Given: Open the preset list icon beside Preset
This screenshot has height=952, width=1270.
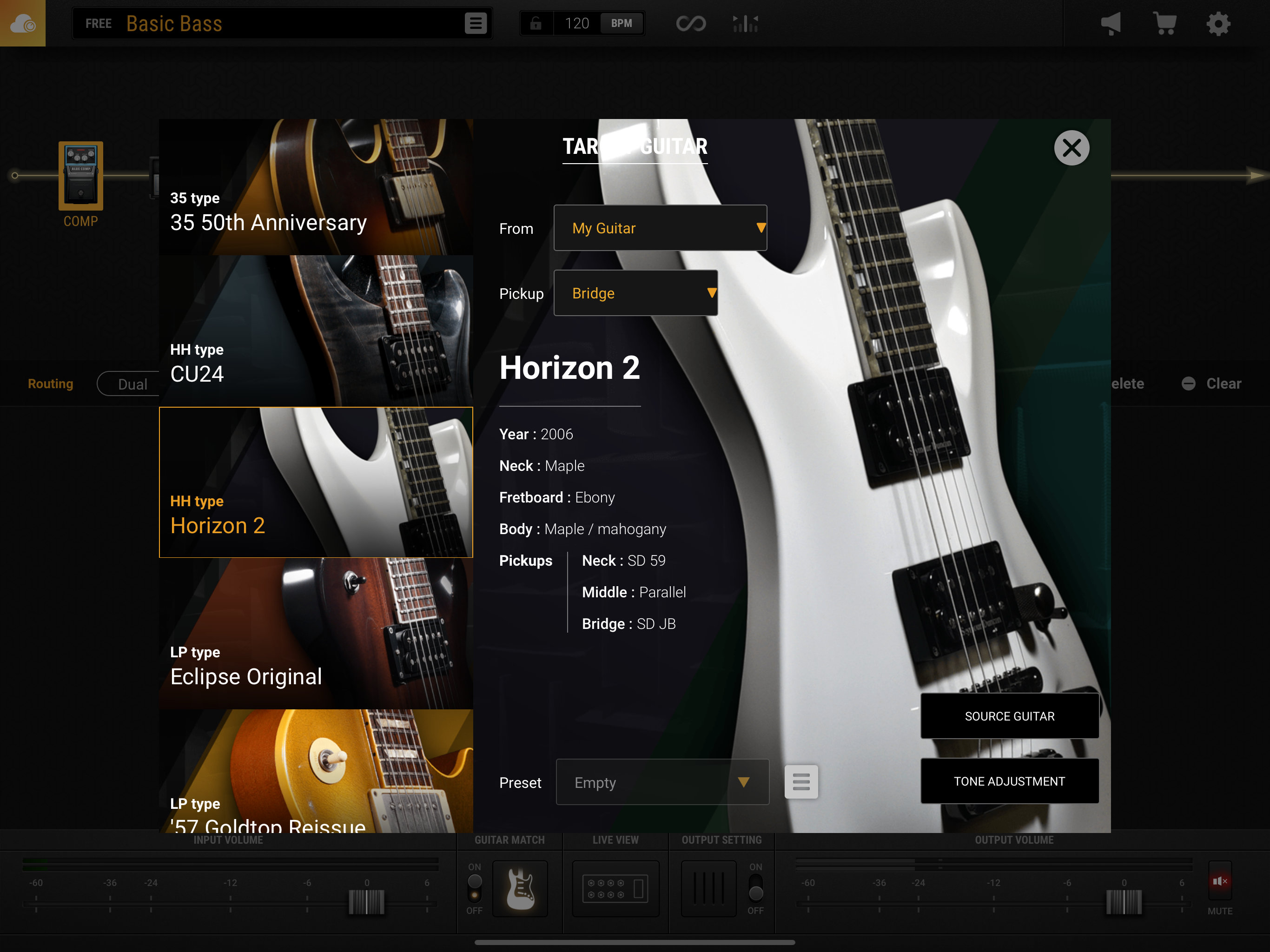Looking at the screenshot, I should pos(801,782).
